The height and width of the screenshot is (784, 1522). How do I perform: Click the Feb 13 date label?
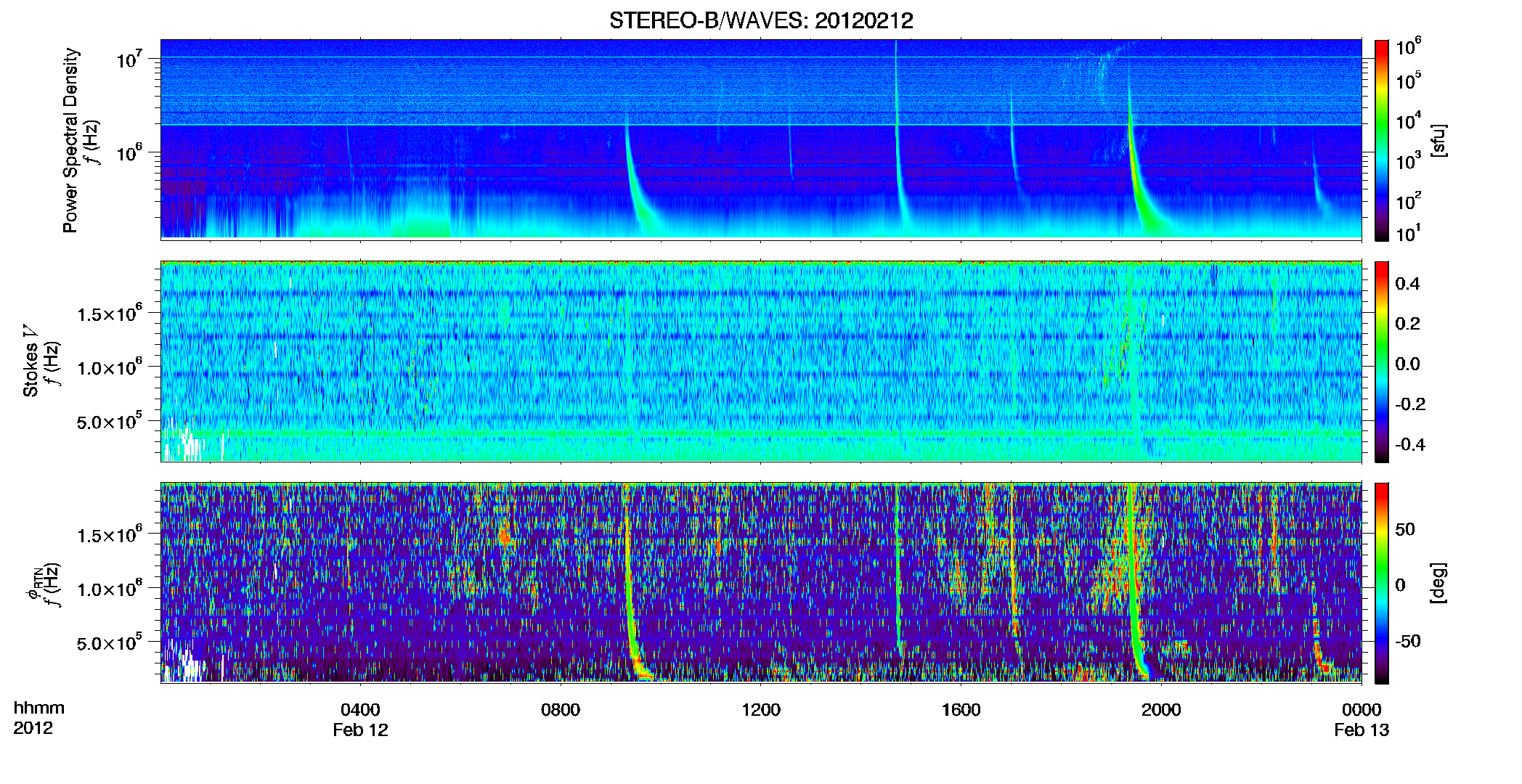pos(1362,730)
